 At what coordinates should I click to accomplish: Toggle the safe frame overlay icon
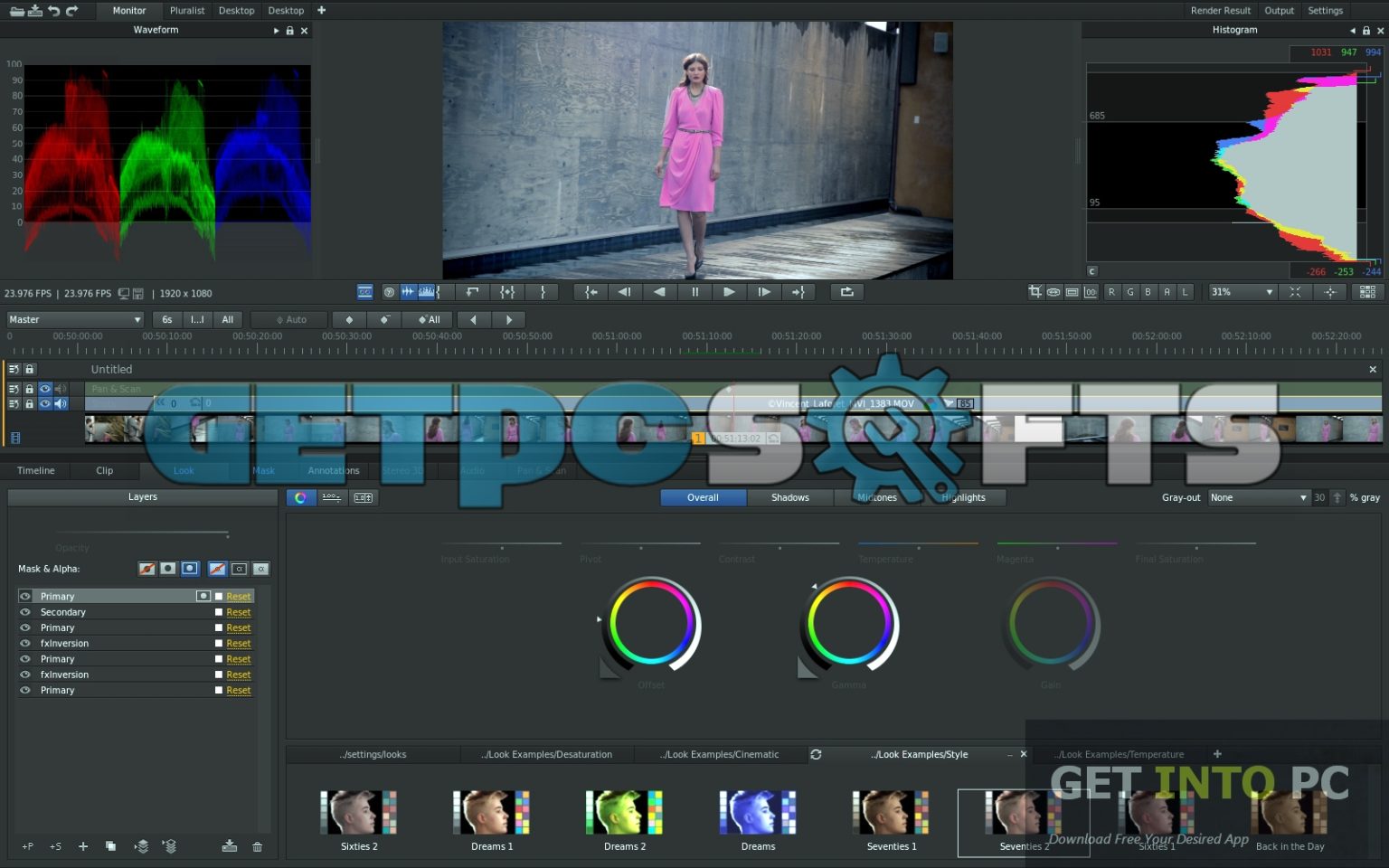pyautogui.click(x=1072, y=292)
